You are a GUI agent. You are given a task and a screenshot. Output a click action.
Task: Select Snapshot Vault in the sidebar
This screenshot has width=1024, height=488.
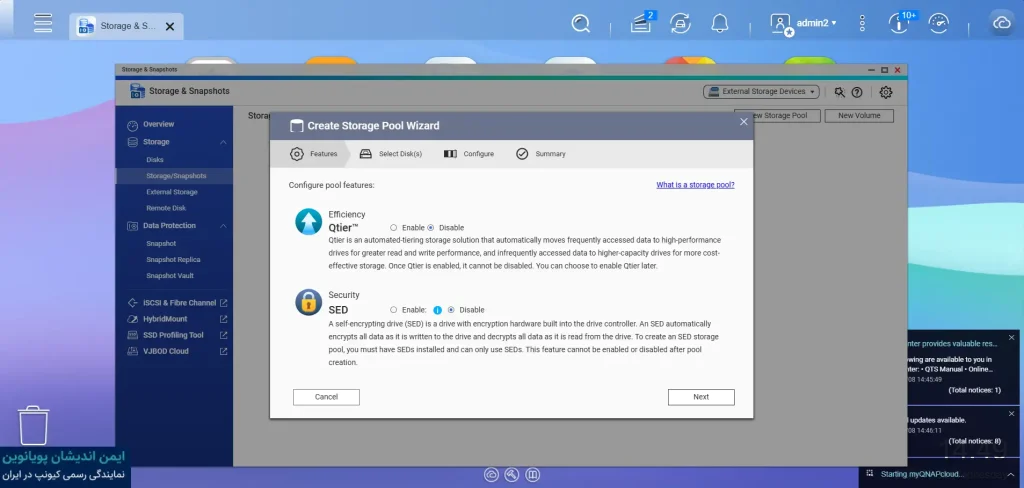[x=170, y=276]
